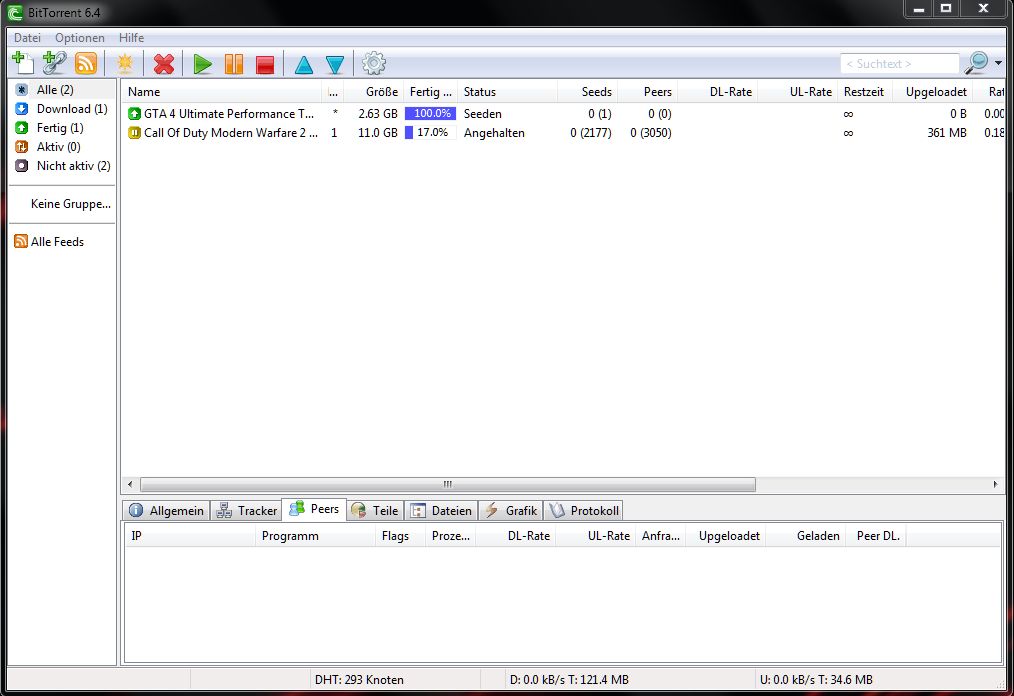Create new torrent star icon
1014x696 pixels.
pos(125,63)
